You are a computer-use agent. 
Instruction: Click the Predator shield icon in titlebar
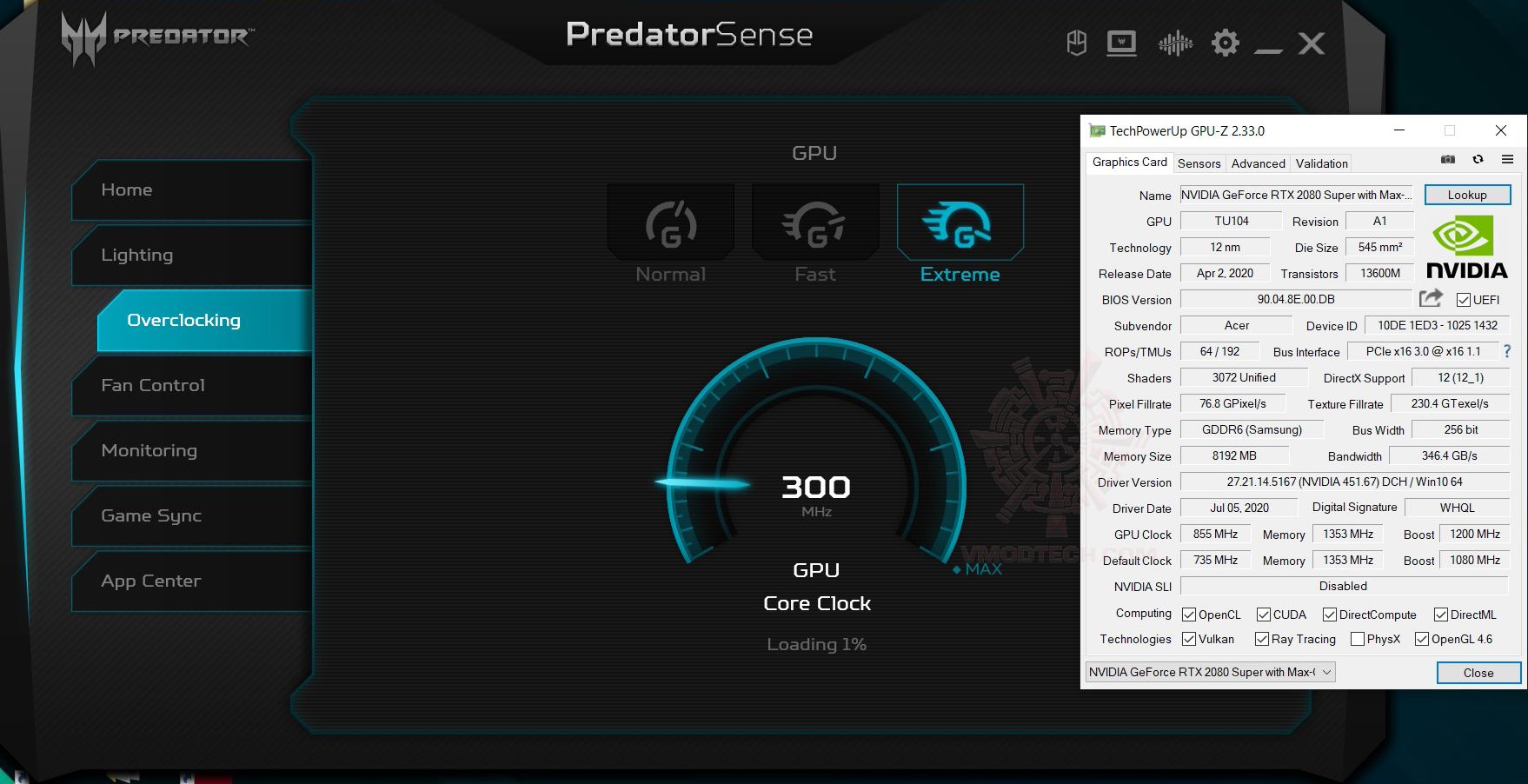pyautogui.click(x=1076, y=43)
